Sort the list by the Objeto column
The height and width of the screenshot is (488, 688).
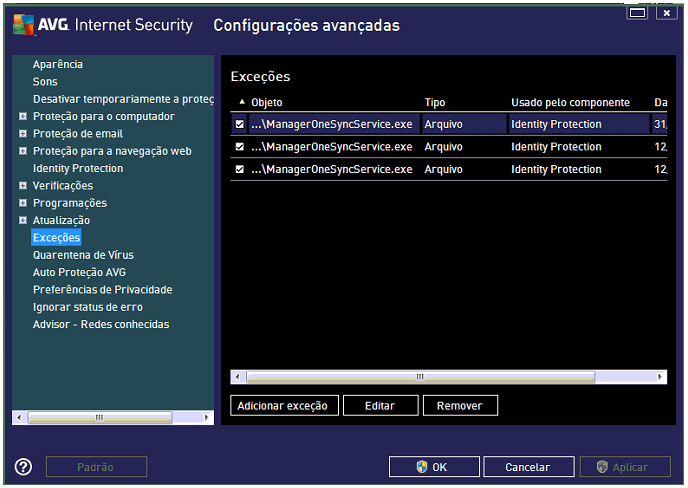[x=266, y=102]
